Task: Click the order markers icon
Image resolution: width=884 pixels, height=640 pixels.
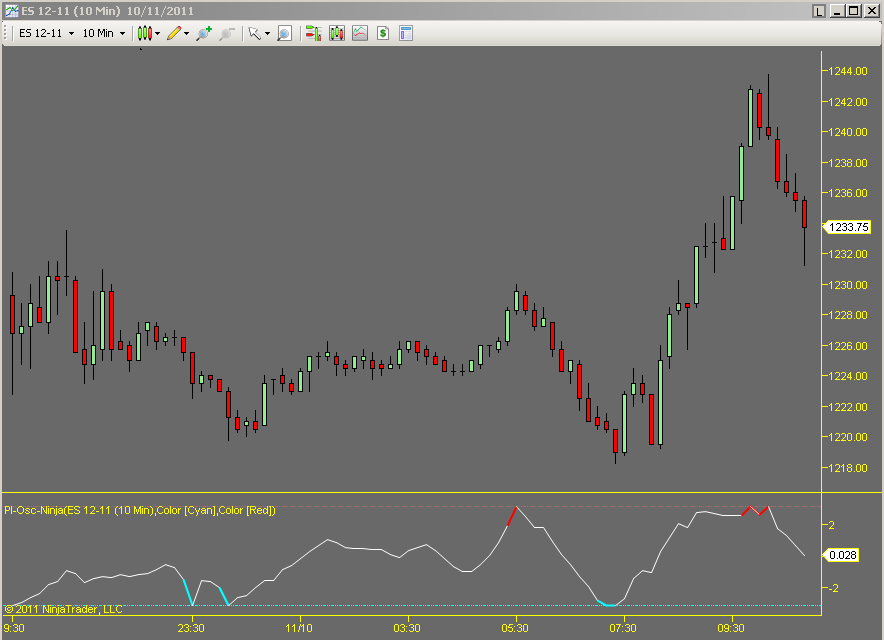Action: click(x=311, y=33)
